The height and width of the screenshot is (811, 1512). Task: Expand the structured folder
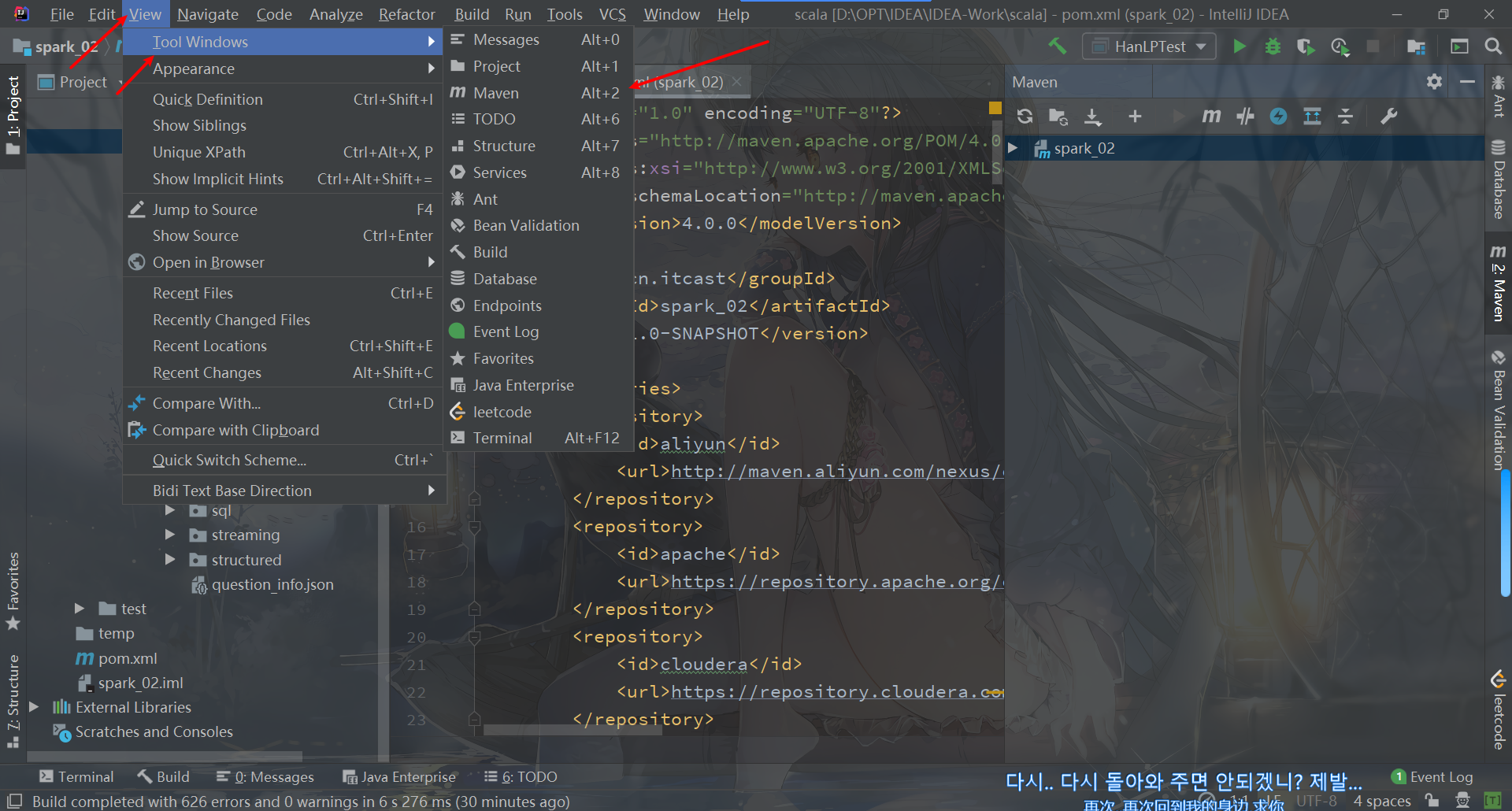pyautogui.click(x=170, y=560)
